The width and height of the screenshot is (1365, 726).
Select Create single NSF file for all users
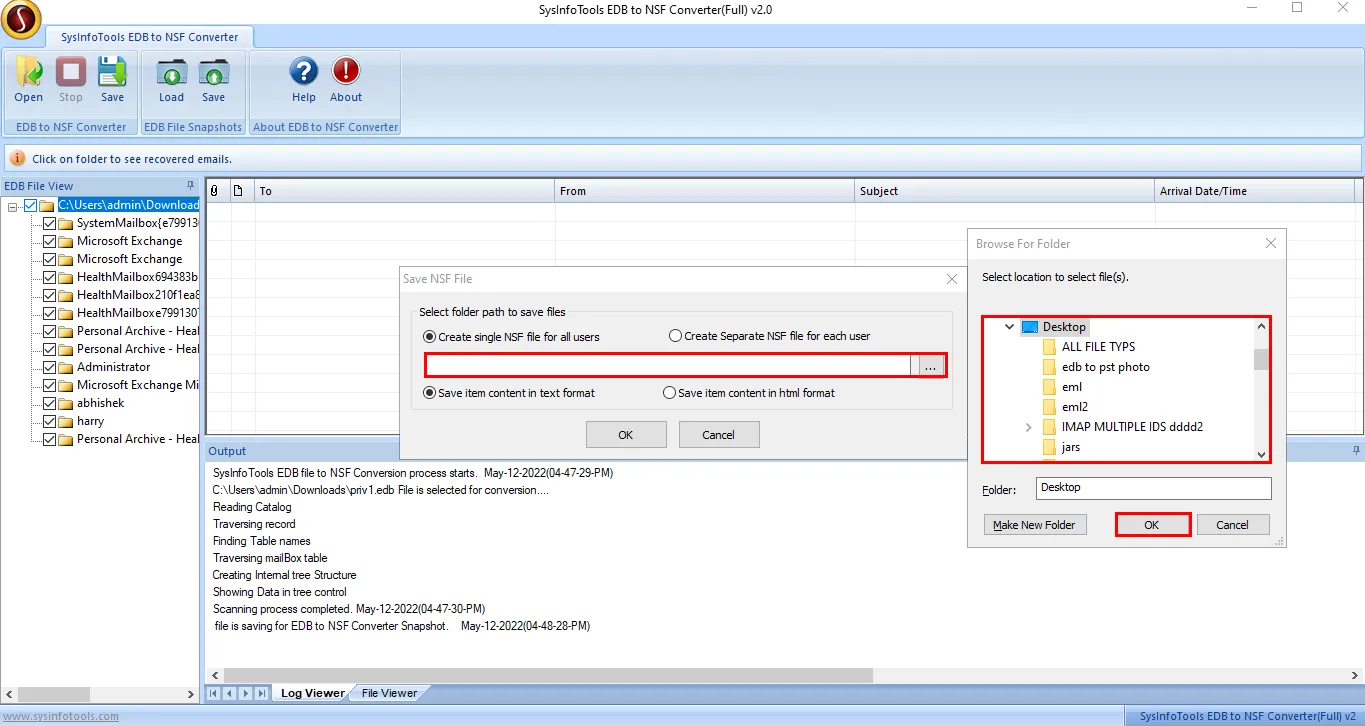click(430, 337)
